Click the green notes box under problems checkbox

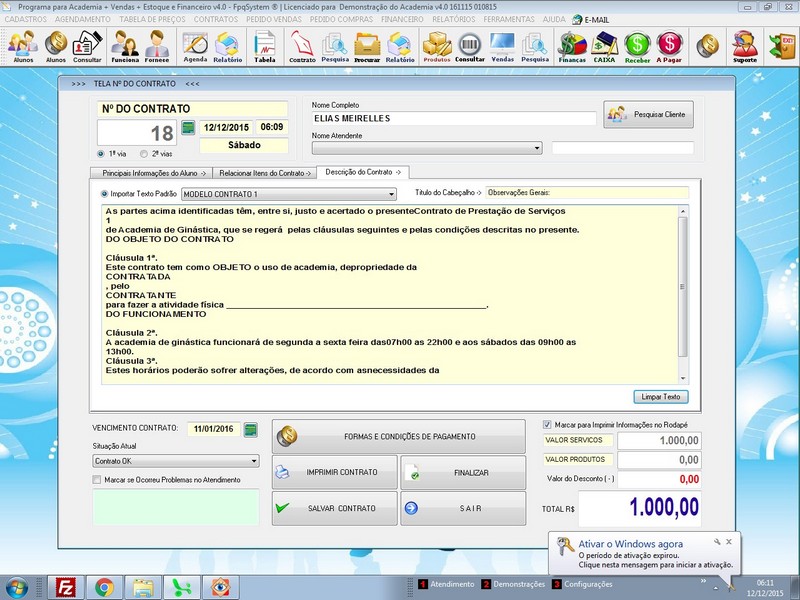point(176,507)
